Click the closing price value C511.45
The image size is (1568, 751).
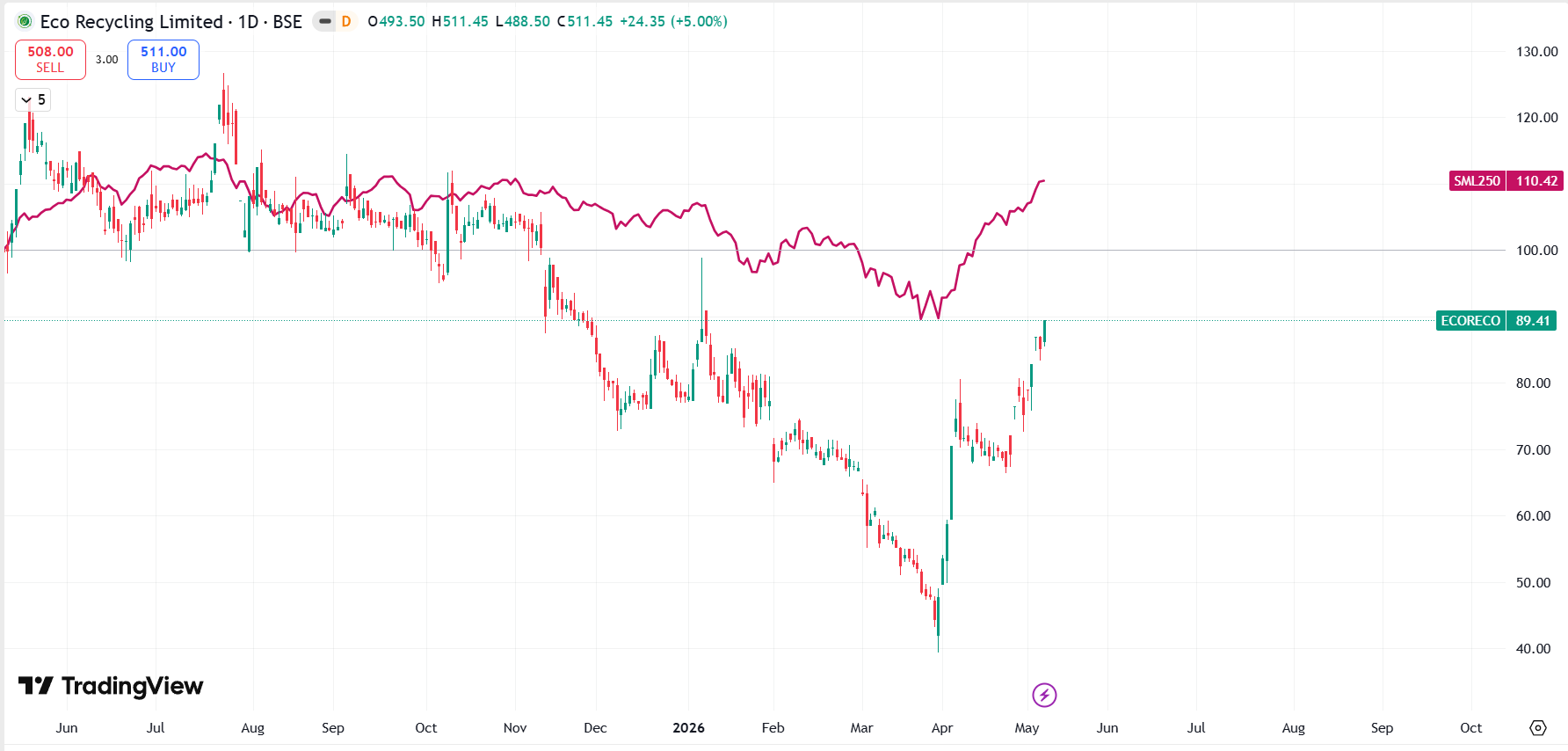(x=584, y=21)
